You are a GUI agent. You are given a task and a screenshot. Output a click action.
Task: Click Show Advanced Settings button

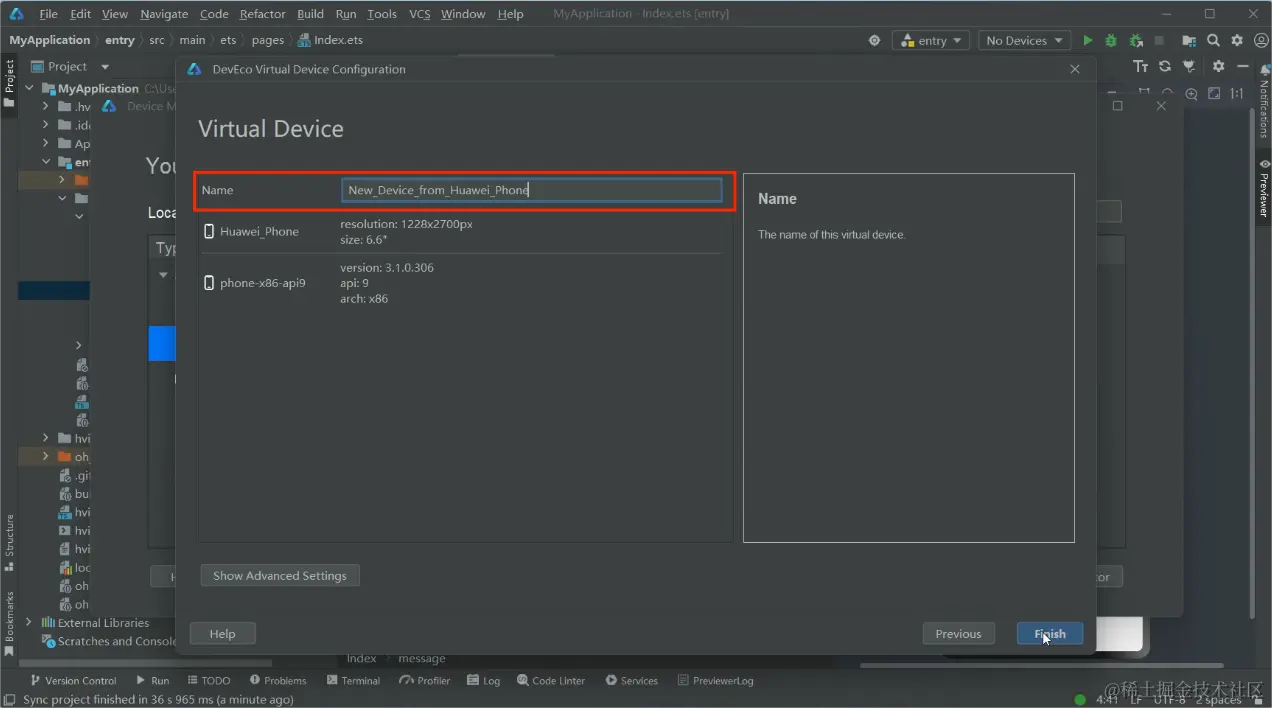point(279,576)
